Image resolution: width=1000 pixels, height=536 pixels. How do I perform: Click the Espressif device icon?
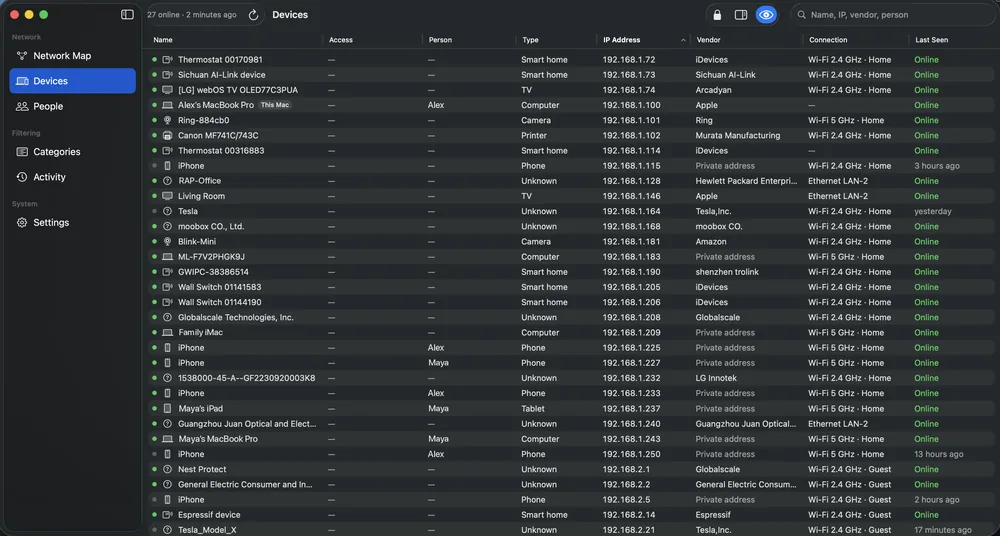168,515
